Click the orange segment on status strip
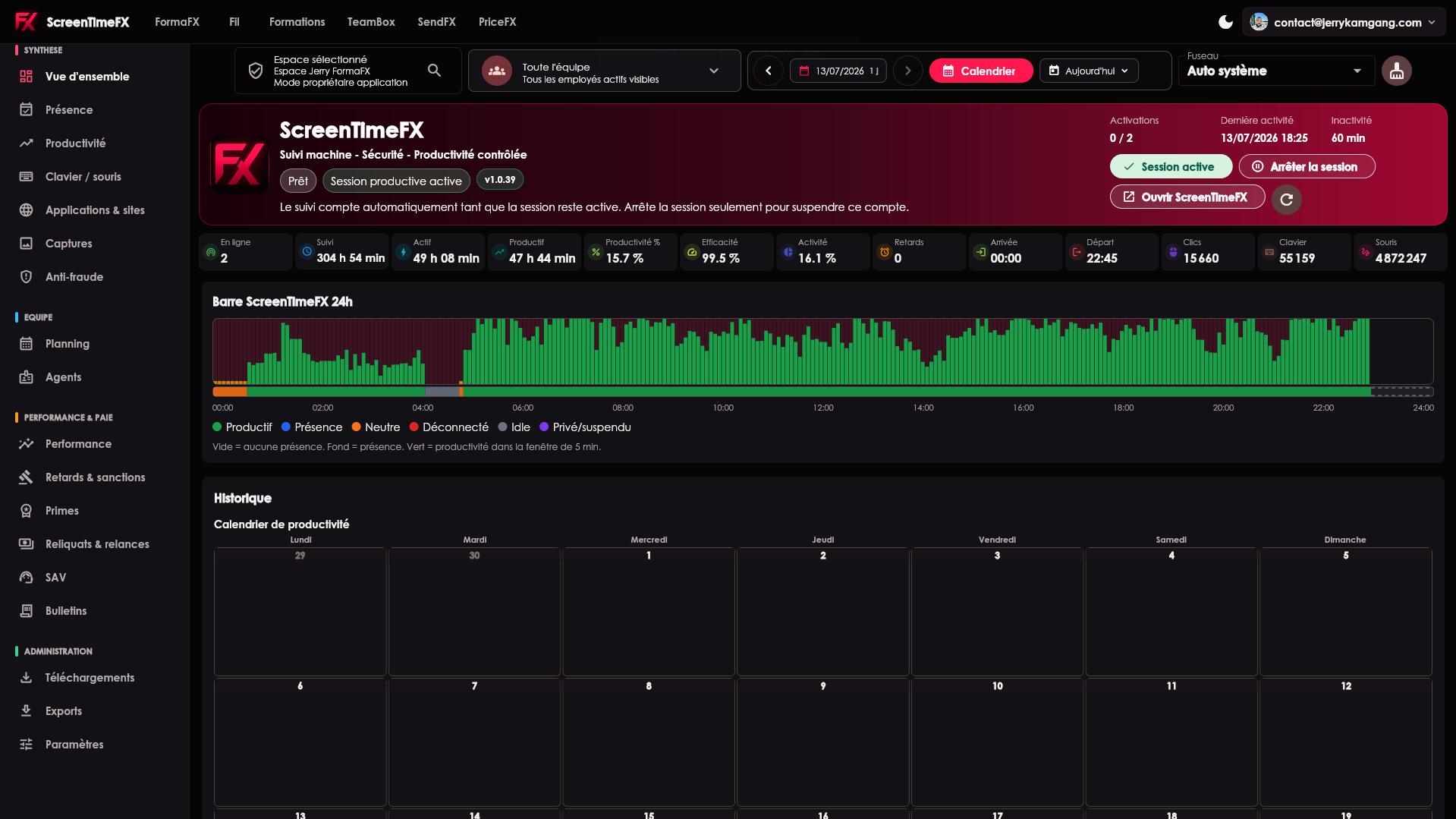This screenshot has width=1456, height=819. (230, 392)
